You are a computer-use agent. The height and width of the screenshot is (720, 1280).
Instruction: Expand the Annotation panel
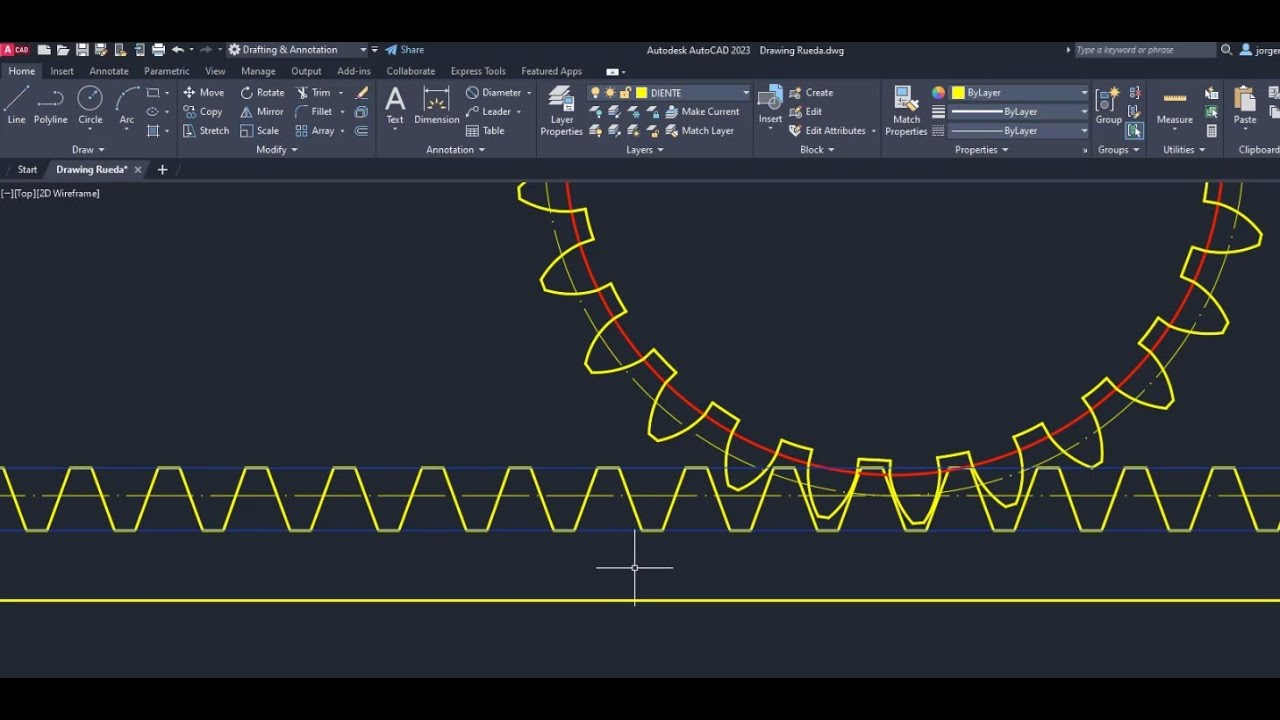455,150
